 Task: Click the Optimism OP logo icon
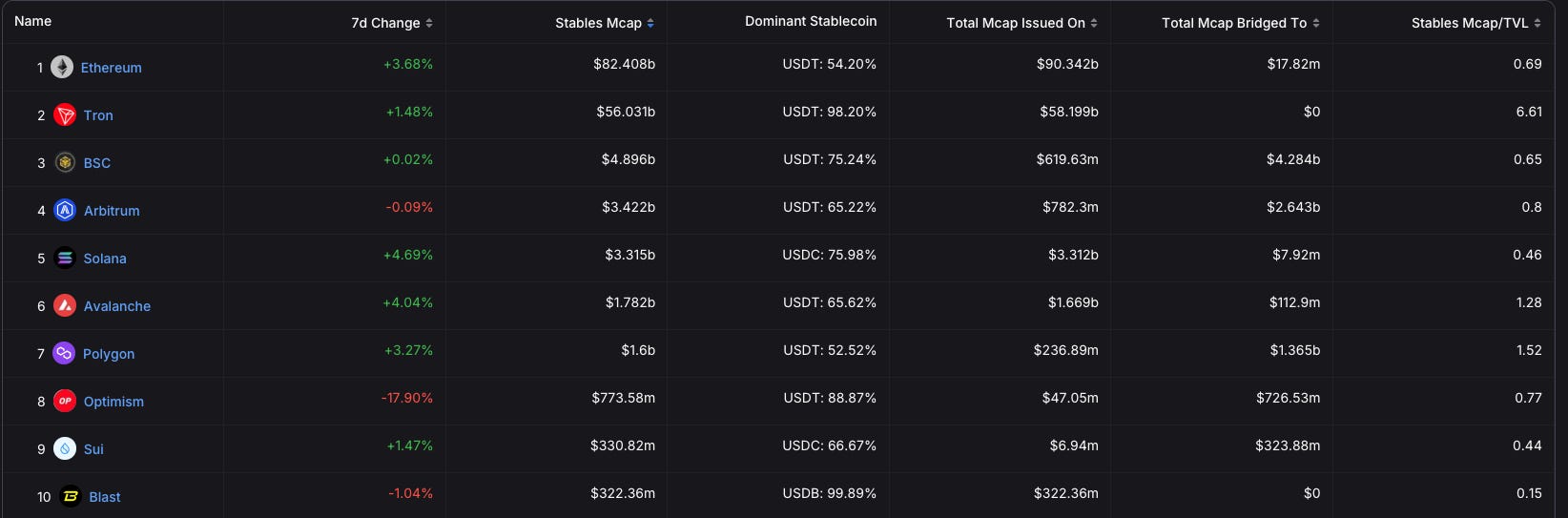click(x=65, y=402)
